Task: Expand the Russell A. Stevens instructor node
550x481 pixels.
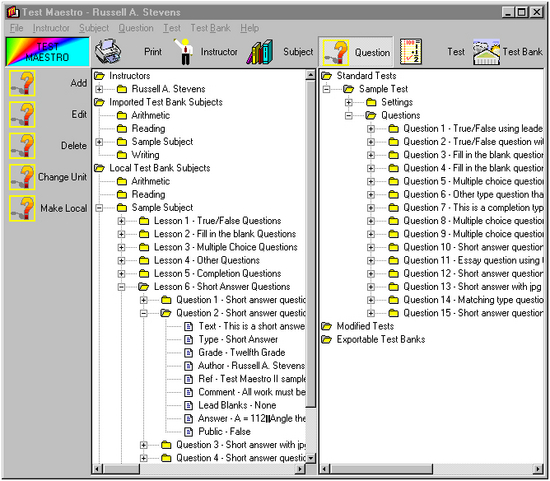Action: click(99, 89)
